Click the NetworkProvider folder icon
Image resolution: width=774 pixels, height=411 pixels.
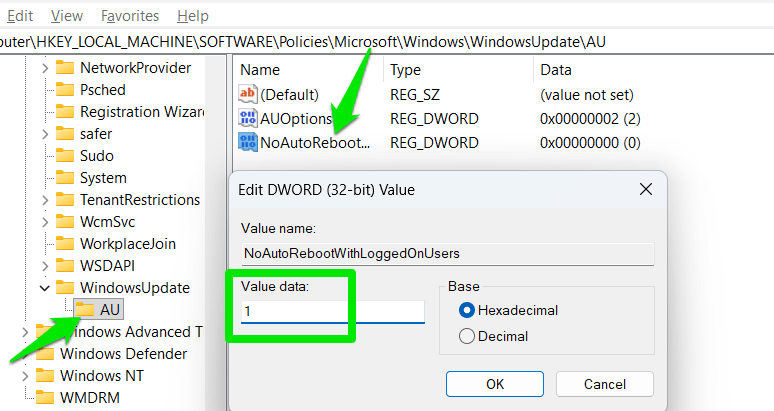tap(65, 68)
